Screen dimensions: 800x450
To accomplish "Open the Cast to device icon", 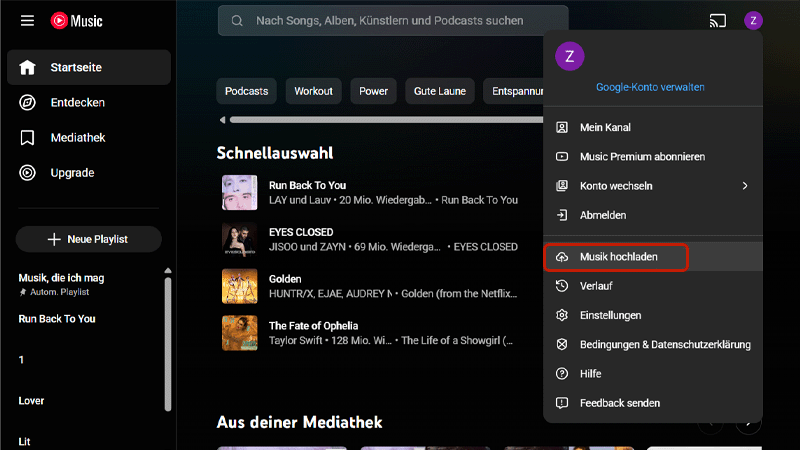I will click(x=717, y=21).
